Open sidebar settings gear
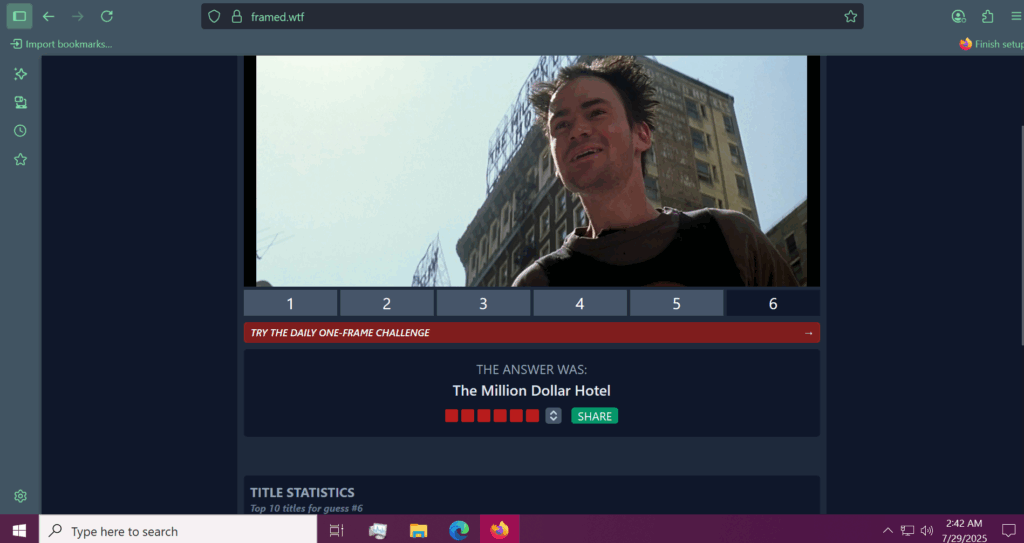 tap(20, 496)
